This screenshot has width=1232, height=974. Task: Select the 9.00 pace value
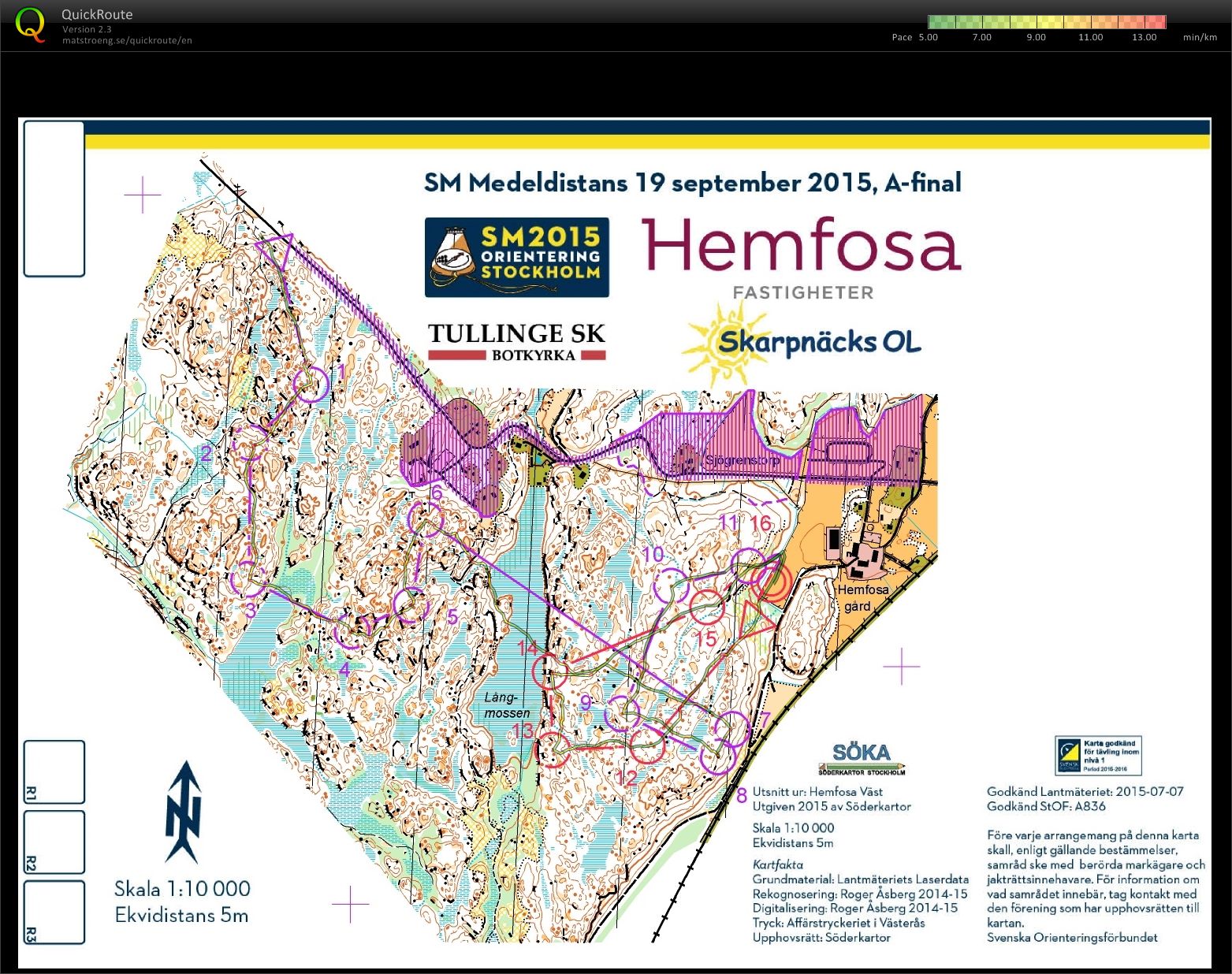click(x=1036, y=37)
